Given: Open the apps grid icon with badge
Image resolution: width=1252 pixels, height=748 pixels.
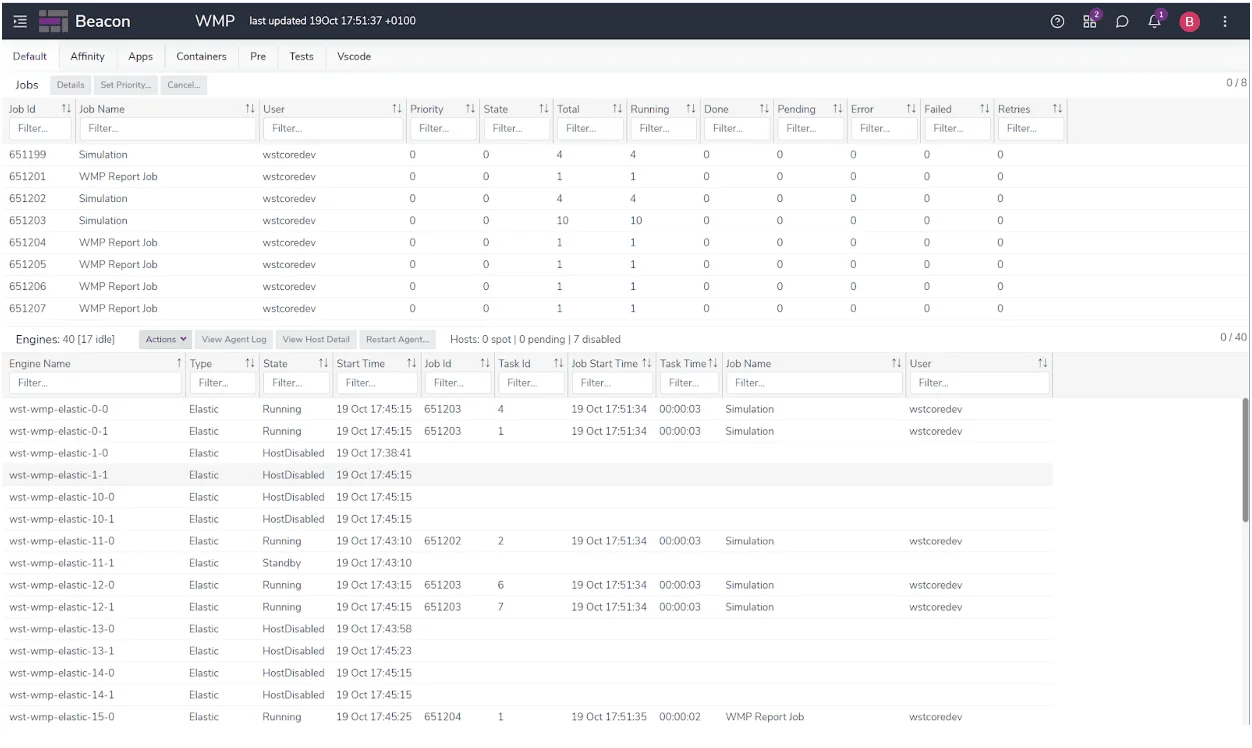Looking at the screenshot, I should 1090,21.
